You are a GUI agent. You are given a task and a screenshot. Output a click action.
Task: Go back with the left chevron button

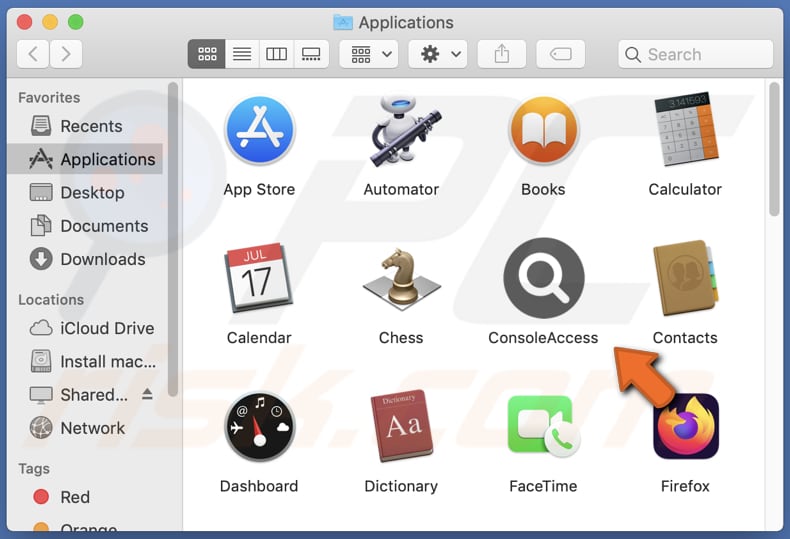click(33, 54)
